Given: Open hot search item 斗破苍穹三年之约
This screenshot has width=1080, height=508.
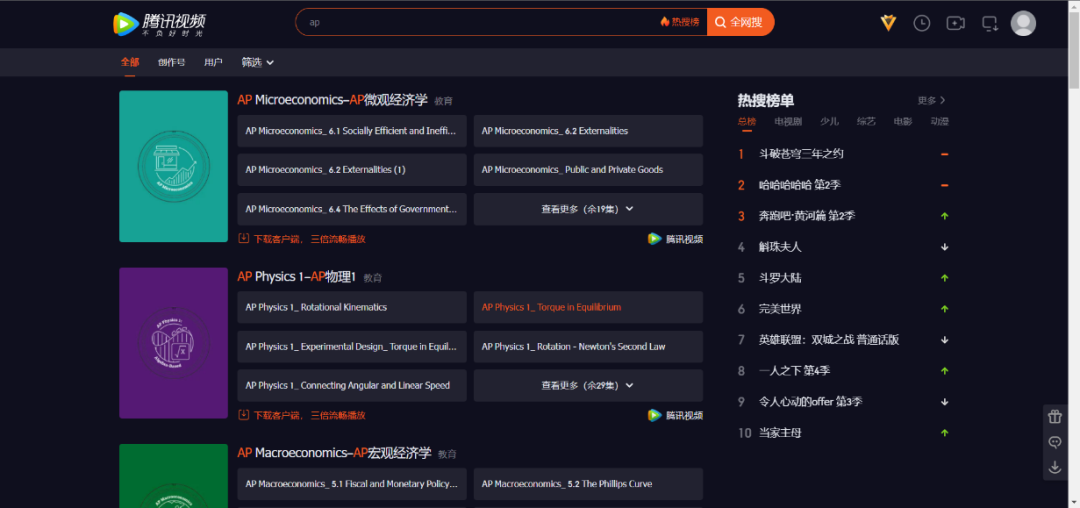Looking at the screenshot, I should [x=801, y=154].
